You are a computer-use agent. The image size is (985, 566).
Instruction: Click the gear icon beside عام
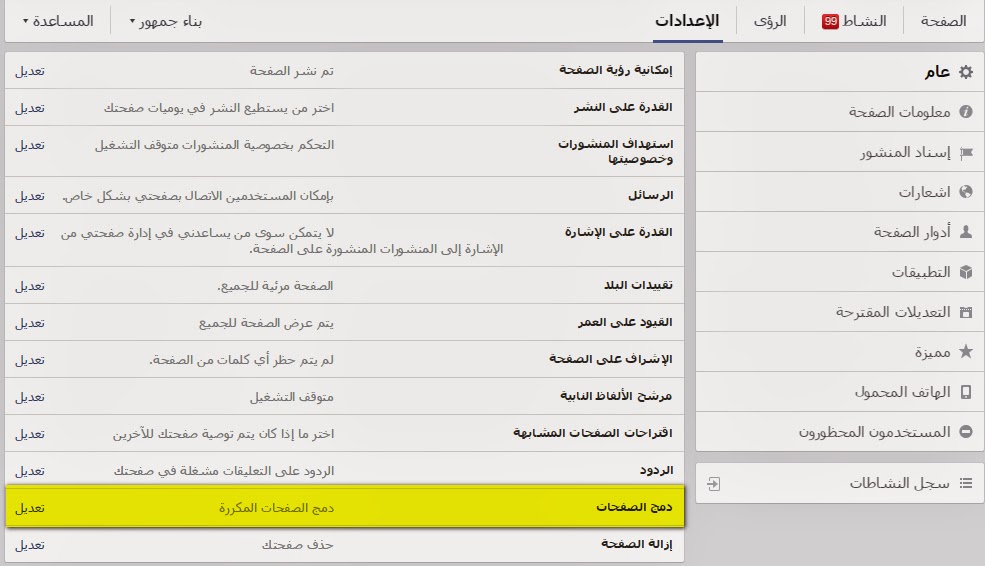coord(966,72)
